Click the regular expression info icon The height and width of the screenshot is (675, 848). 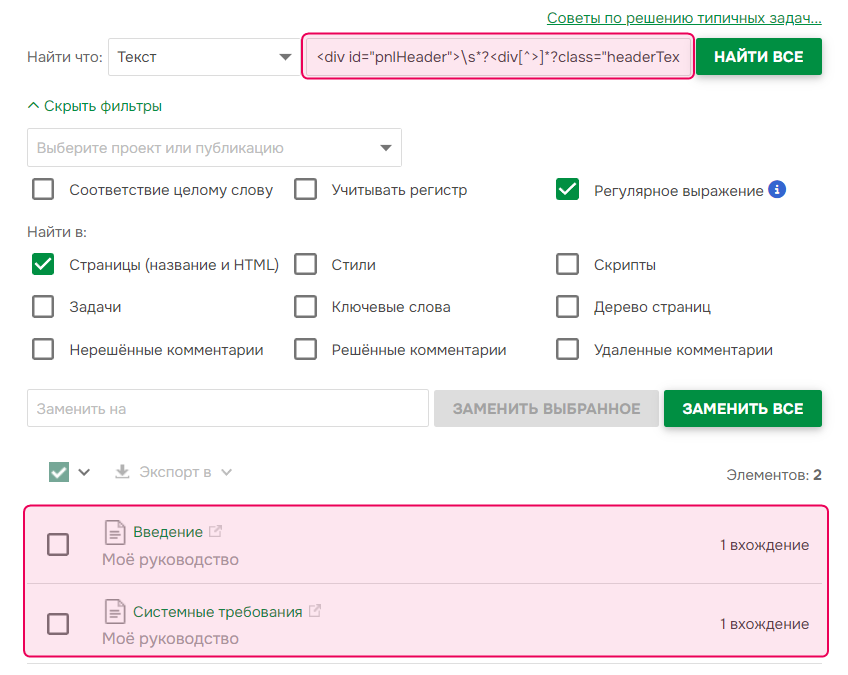[x=777, y=189]
